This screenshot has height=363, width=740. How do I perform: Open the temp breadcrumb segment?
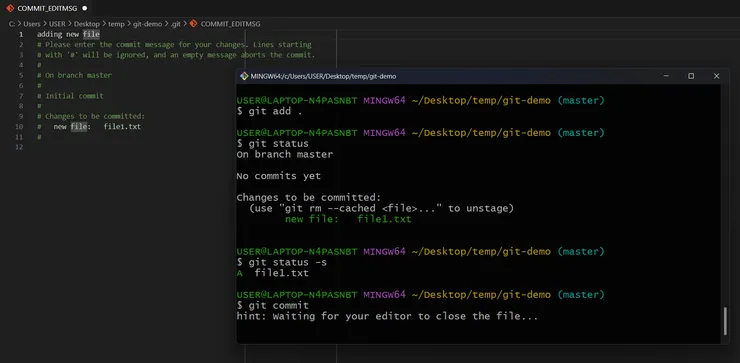pyautogui.click(x=116, y=24)
